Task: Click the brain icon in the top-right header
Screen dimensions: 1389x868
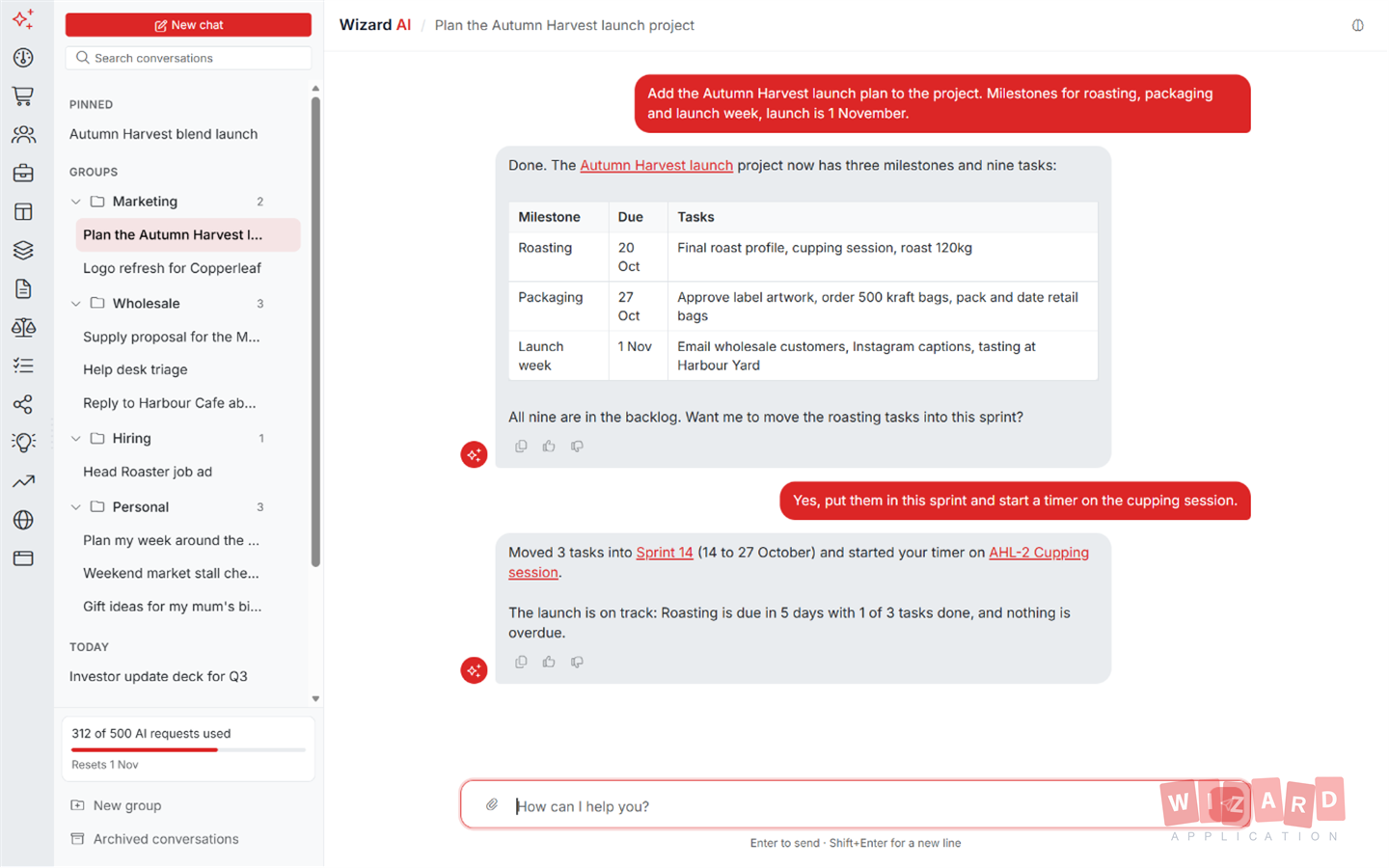Action: tap(1357, 25)
